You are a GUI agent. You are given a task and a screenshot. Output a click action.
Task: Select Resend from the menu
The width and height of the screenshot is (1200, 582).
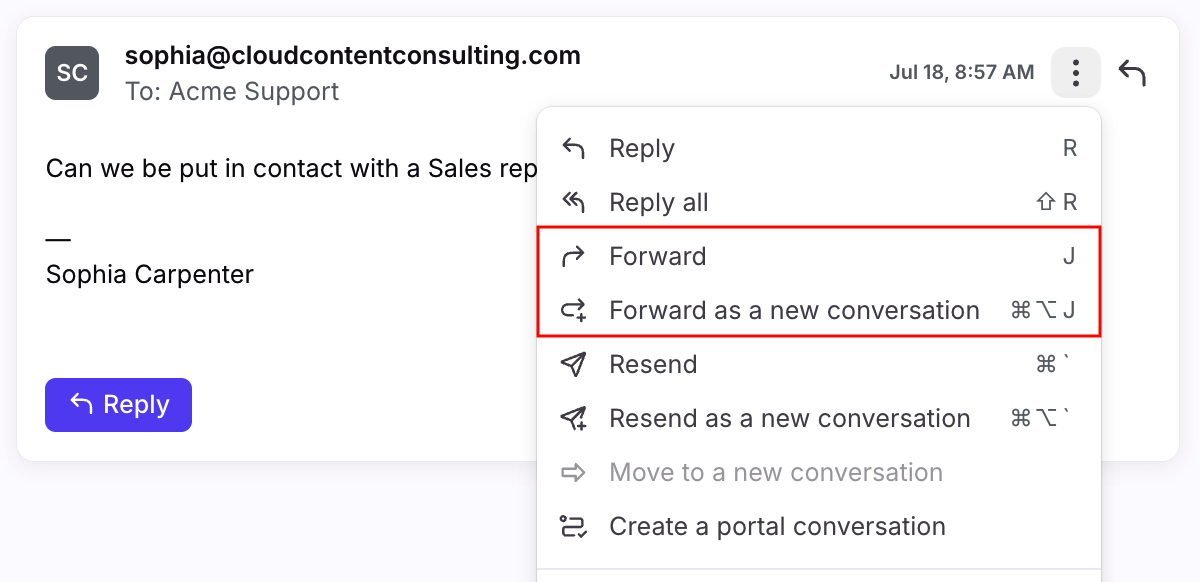pyautogui.click(x=819, y=365)
